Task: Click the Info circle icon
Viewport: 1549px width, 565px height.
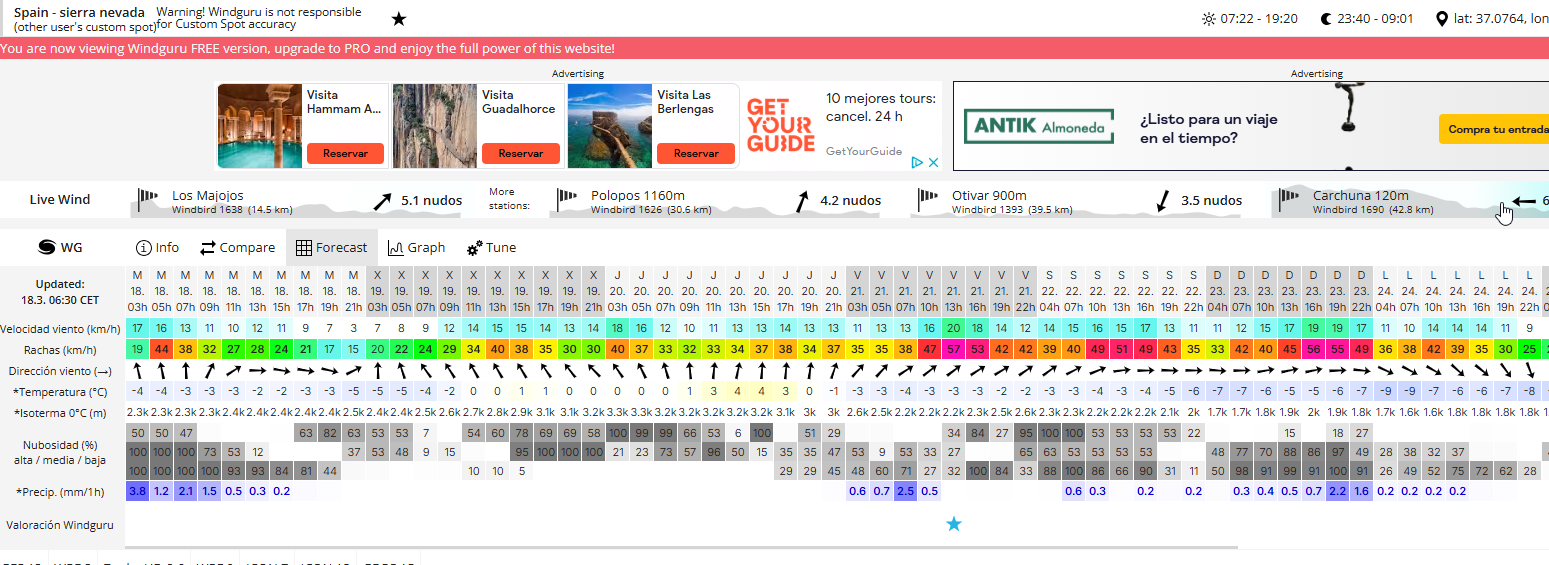Action: (x=143, y=248)
